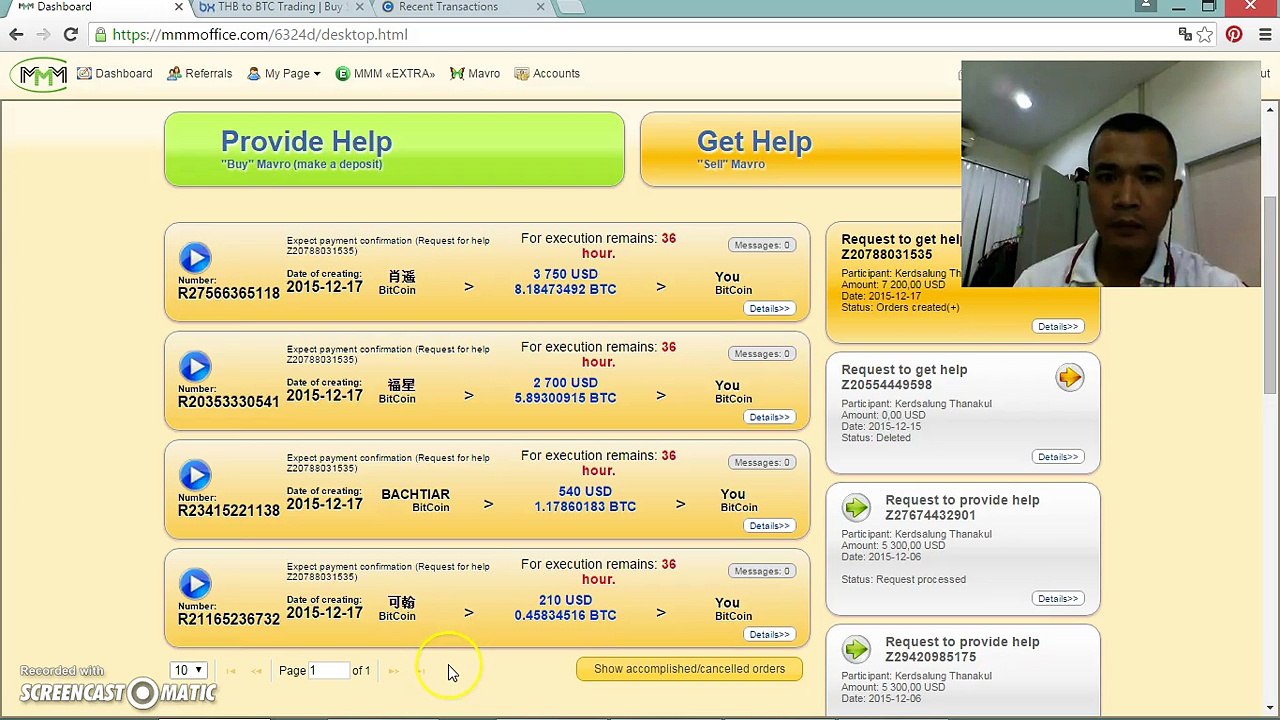Open the rows-per-page dropdown showing 10

[x=187, y=670]
